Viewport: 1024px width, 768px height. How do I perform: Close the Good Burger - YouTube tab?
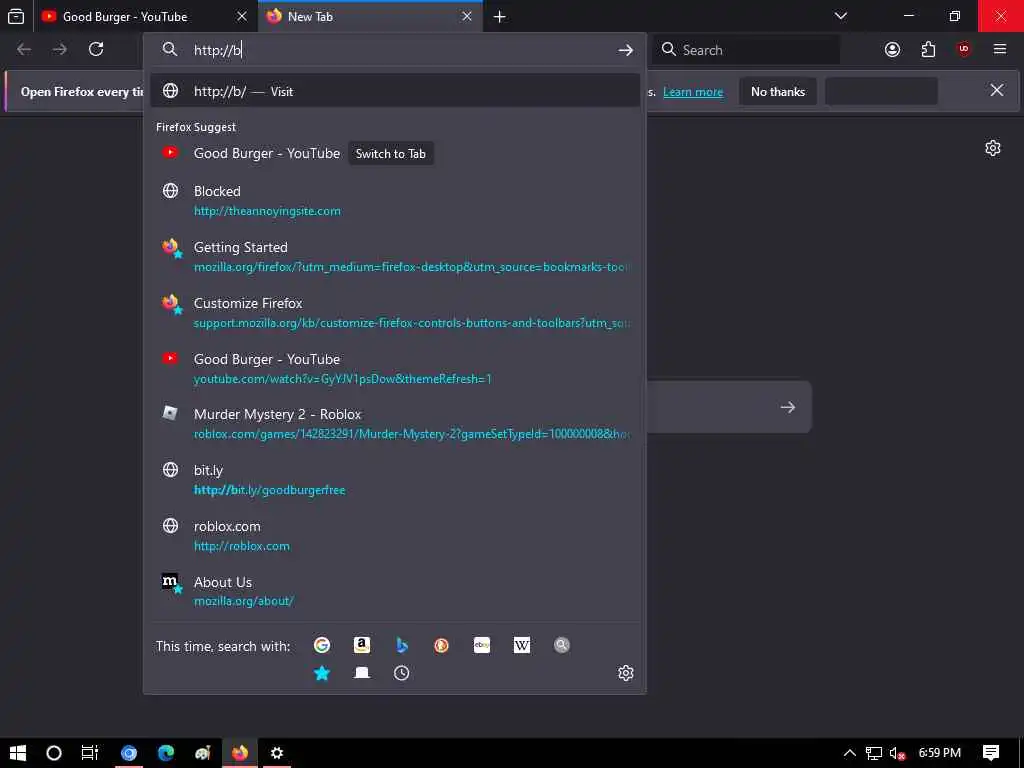pos(242,16)
